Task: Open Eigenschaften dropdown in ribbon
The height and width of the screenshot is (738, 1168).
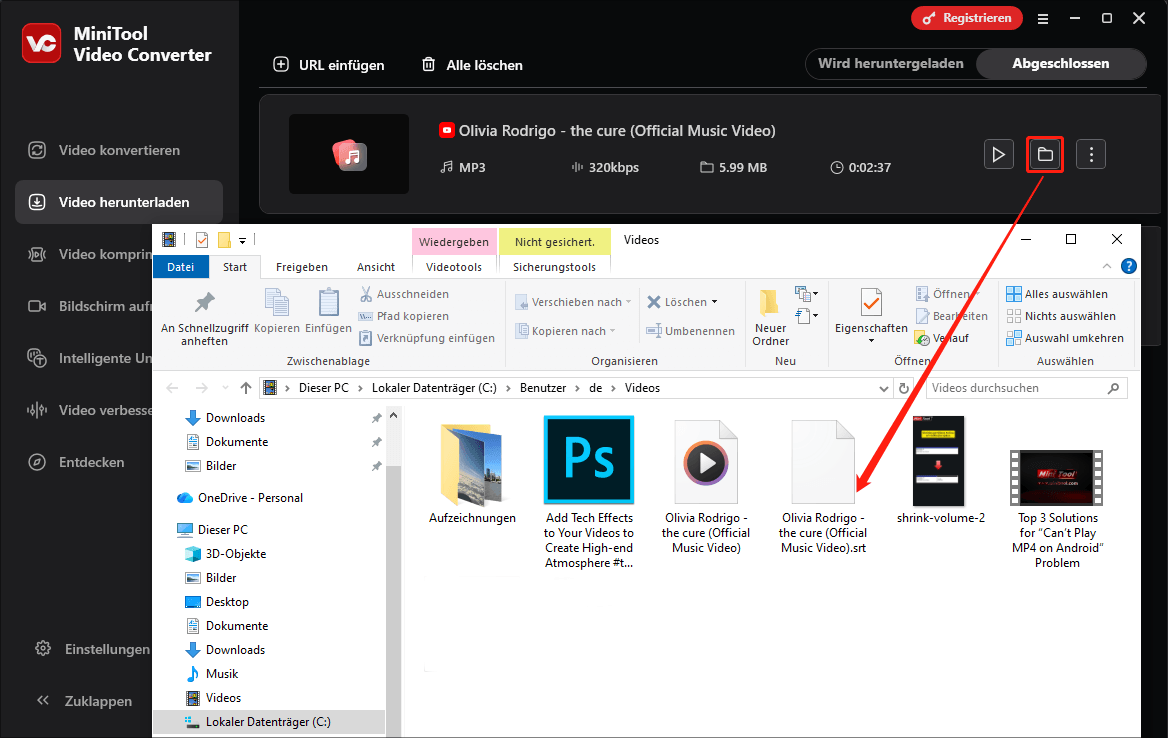Action: click(x=871, y=340)
